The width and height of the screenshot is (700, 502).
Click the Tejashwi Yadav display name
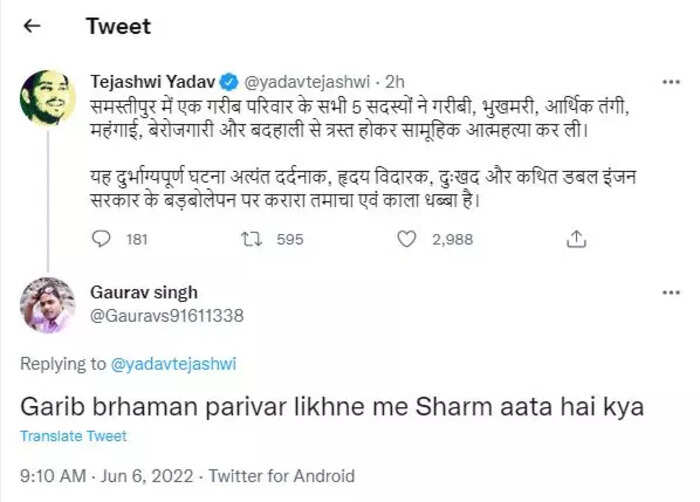click(153, 82)
